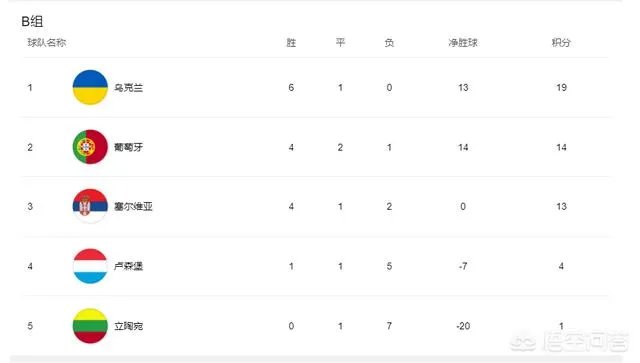This screenshot has height=363, width=640.
Task: Click the watermark logo at bottom right
Action: click(570, 342)
